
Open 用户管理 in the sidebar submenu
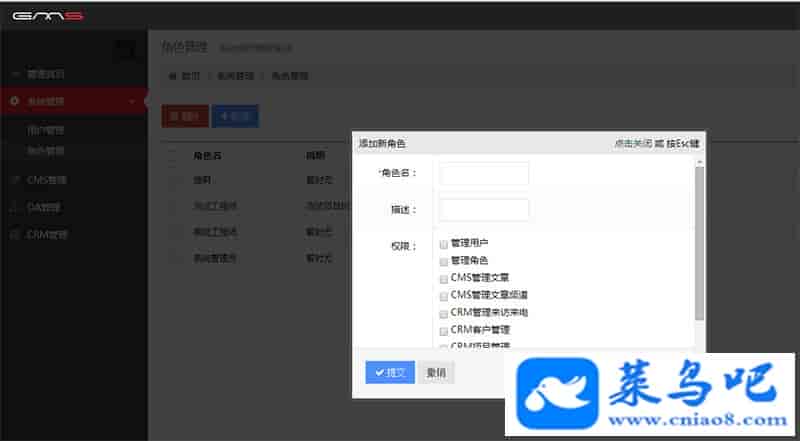(46, 130)
